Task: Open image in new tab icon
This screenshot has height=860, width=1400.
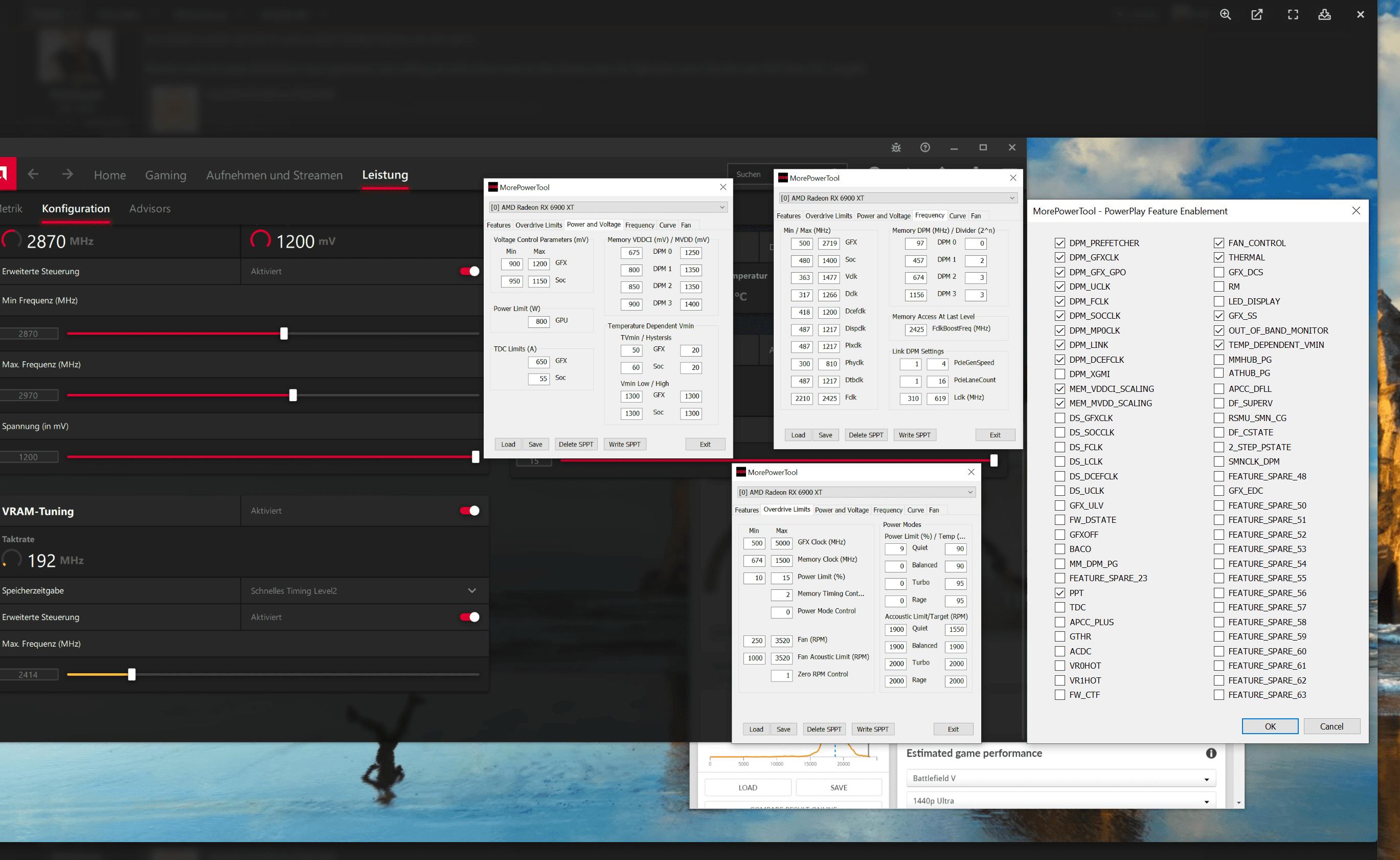Action: click(x=1257, y=15)
